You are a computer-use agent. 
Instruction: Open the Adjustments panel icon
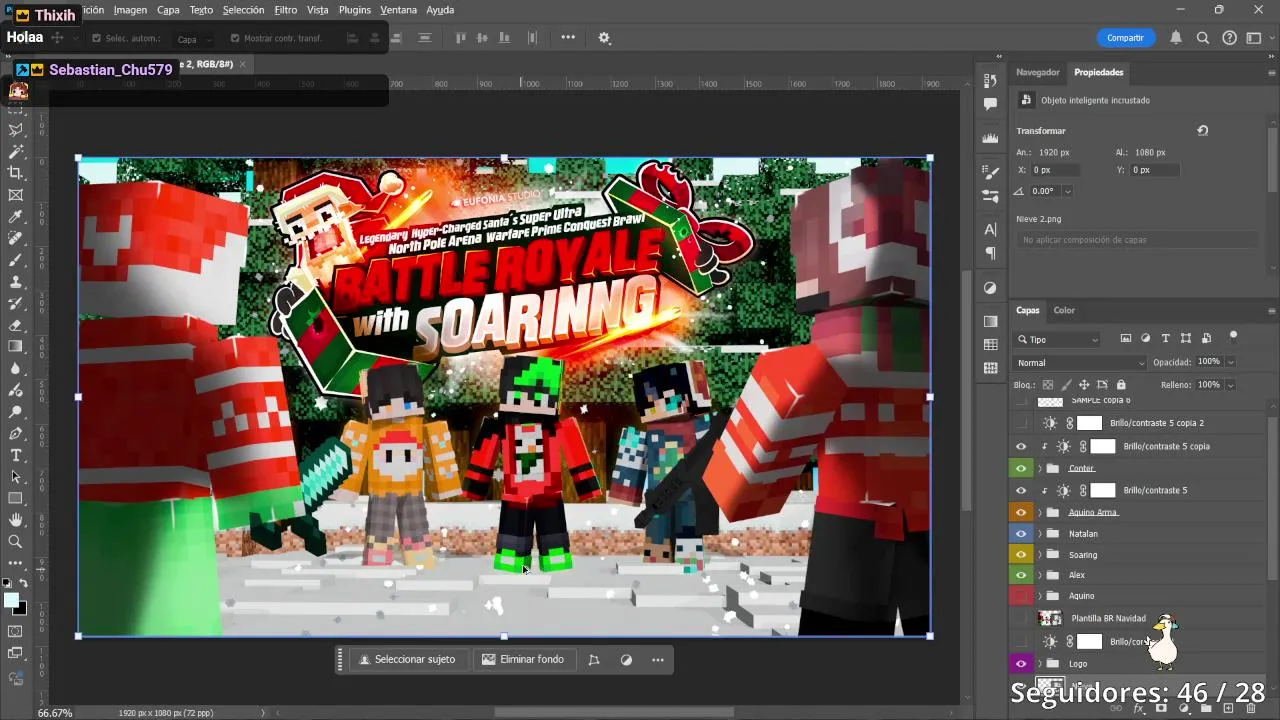tap(991, 288)
